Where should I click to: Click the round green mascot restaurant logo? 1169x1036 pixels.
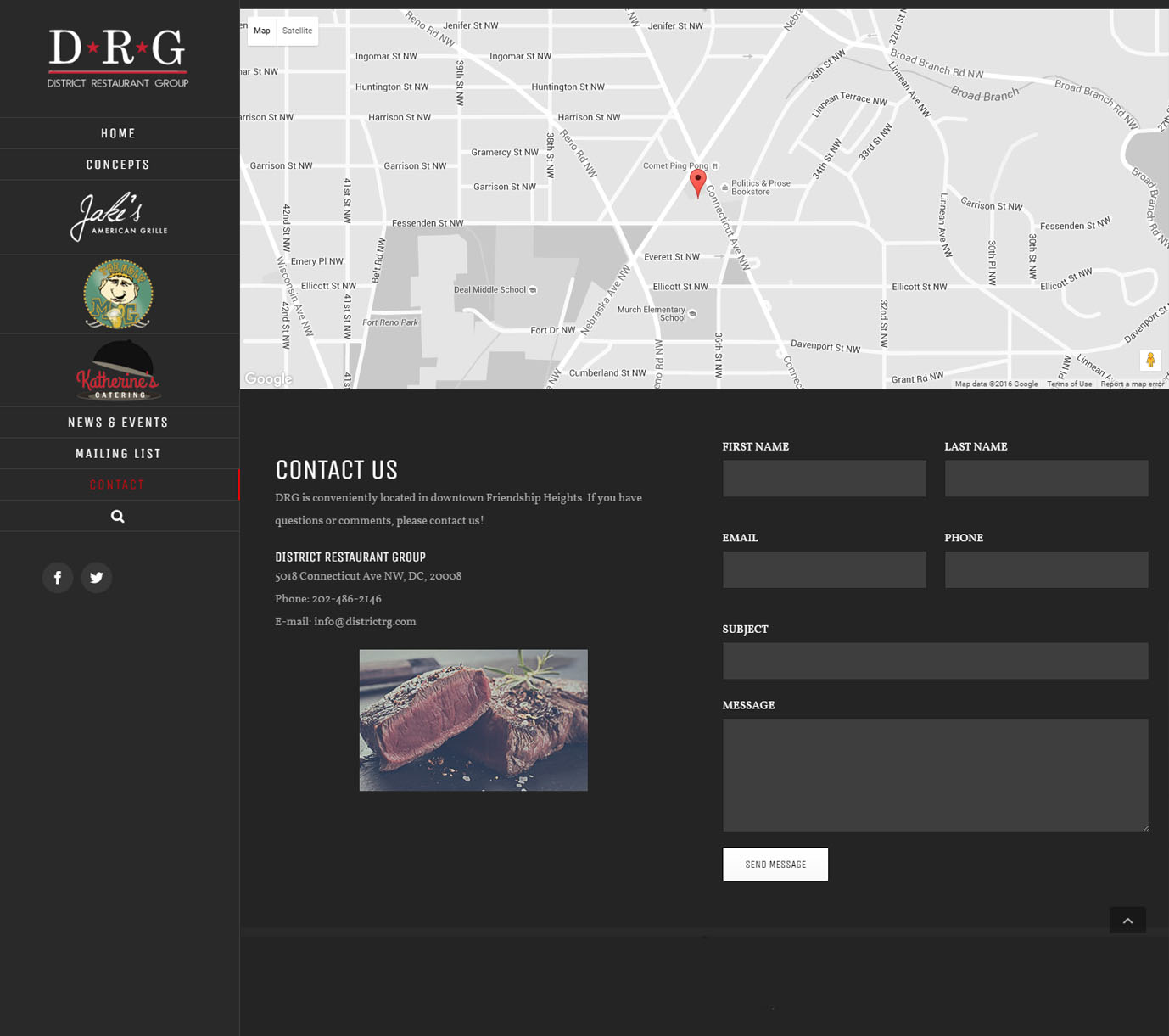(118, 294)
